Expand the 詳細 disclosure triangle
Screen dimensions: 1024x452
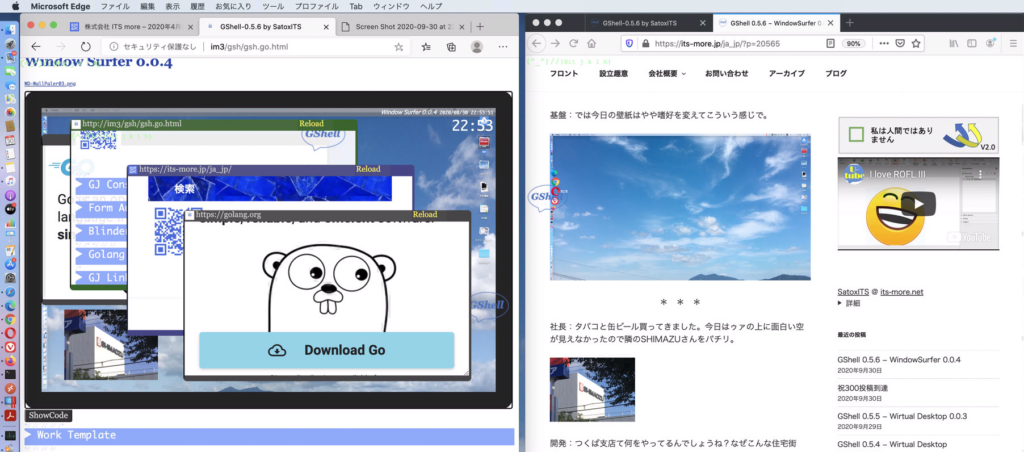[841, 303]
